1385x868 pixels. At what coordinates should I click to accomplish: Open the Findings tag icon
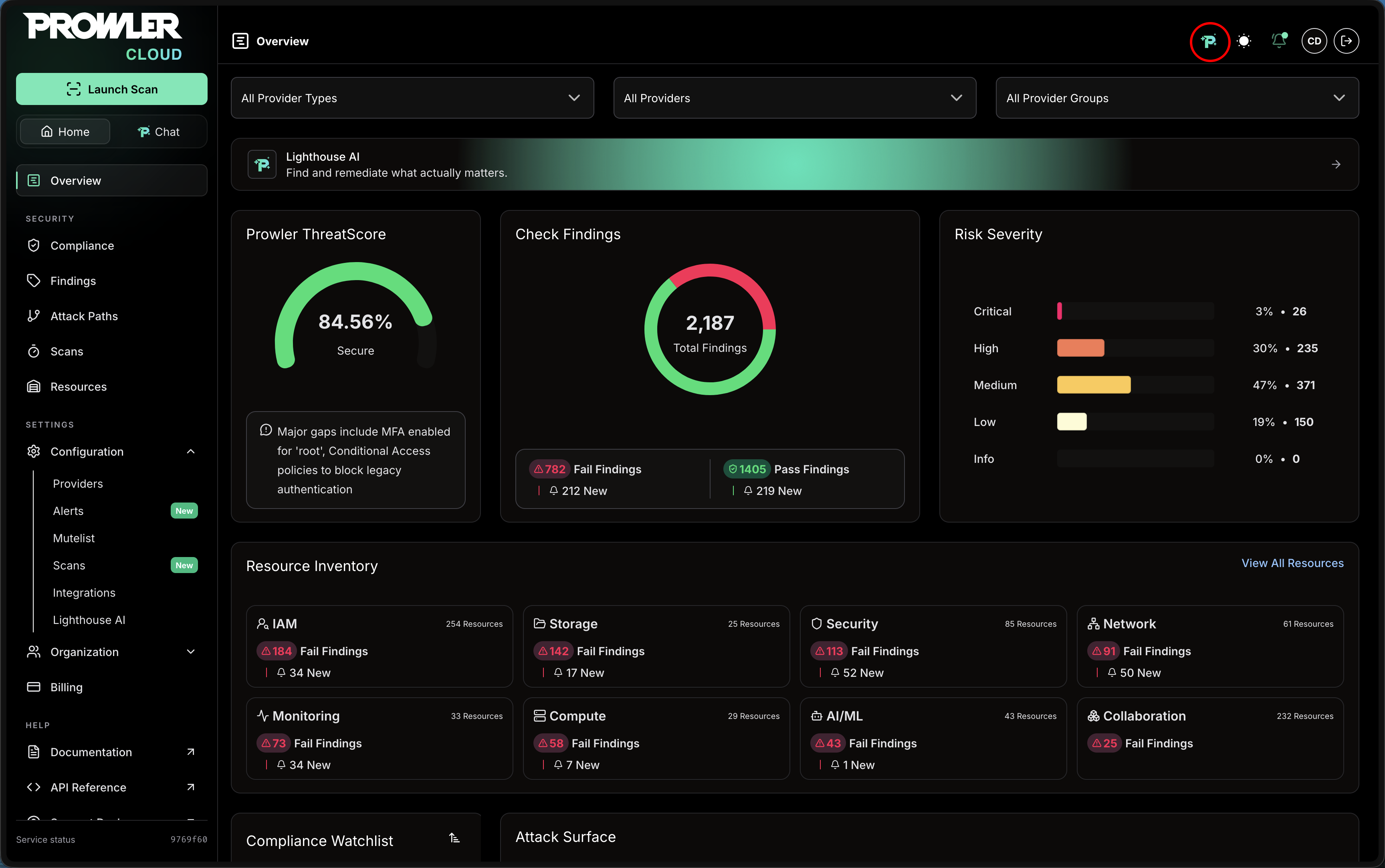point(34,281)
